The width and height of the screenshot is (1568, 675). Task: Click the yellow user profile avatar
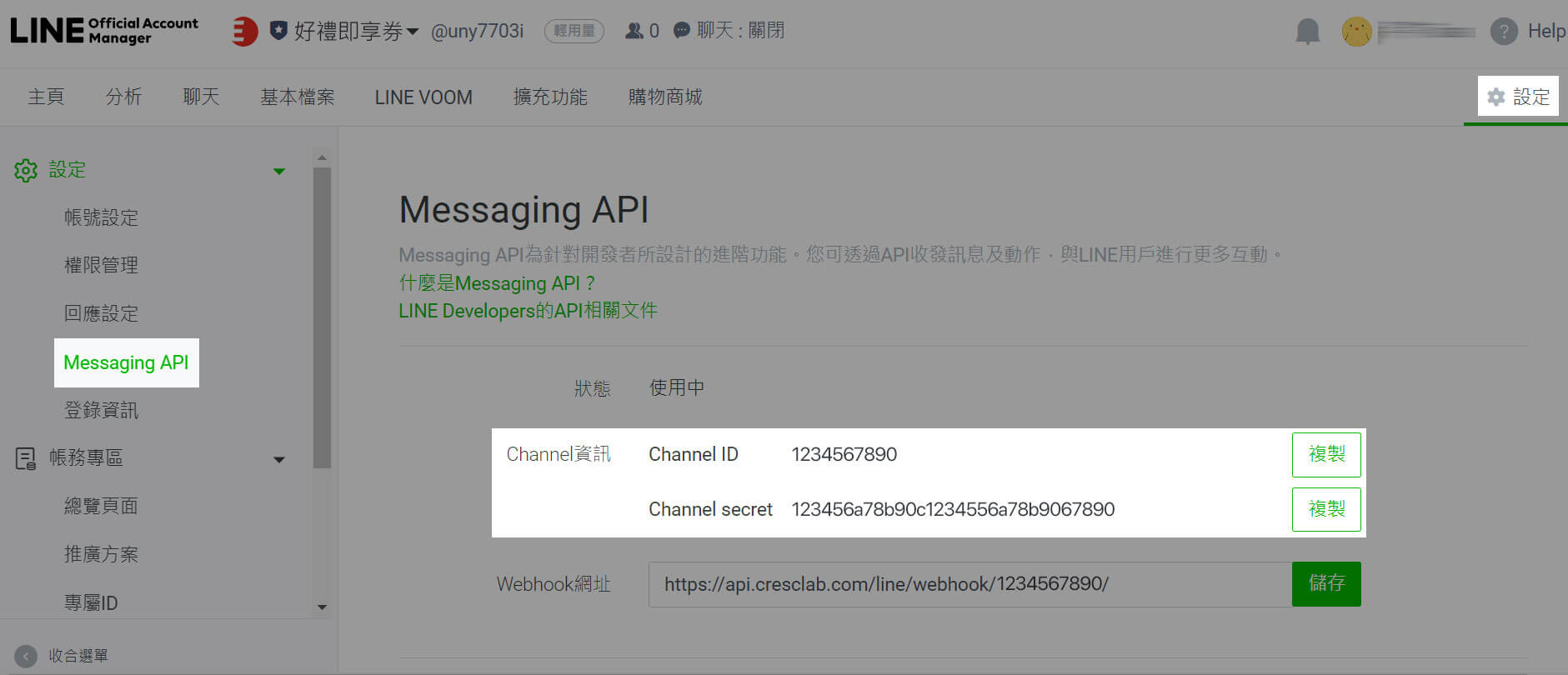point(1356,32)
